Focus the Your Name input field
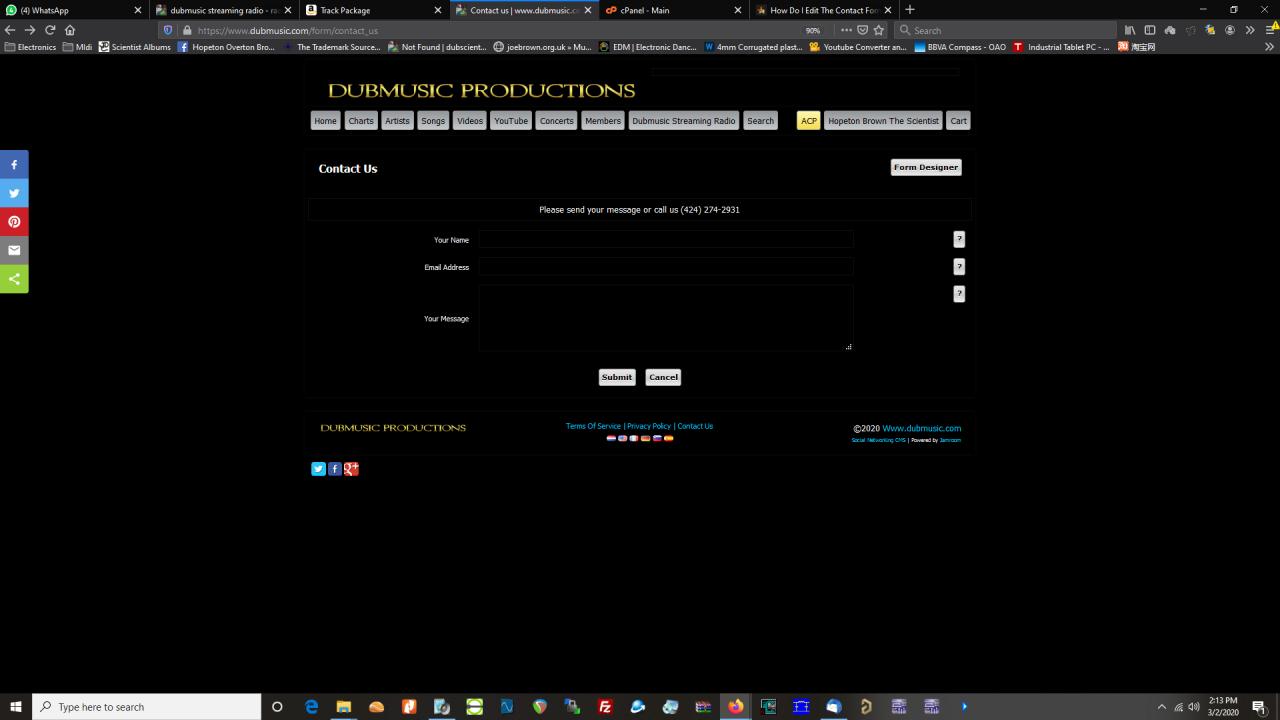 pyautogui.click(x=666, y=239)
